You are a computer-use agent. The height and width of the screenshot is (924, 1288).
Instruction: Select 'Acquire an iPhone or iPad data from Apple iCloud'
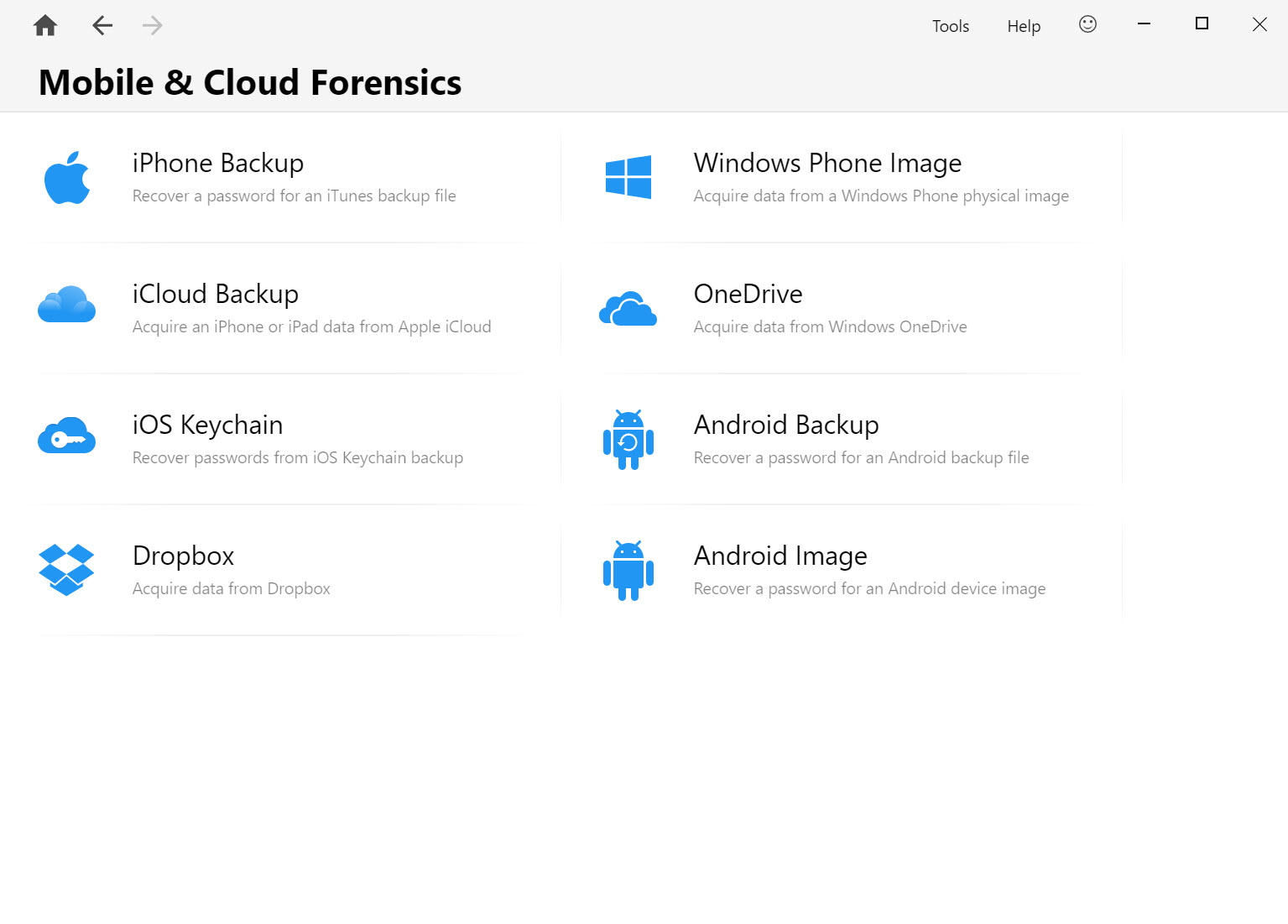tap(312, 326)
